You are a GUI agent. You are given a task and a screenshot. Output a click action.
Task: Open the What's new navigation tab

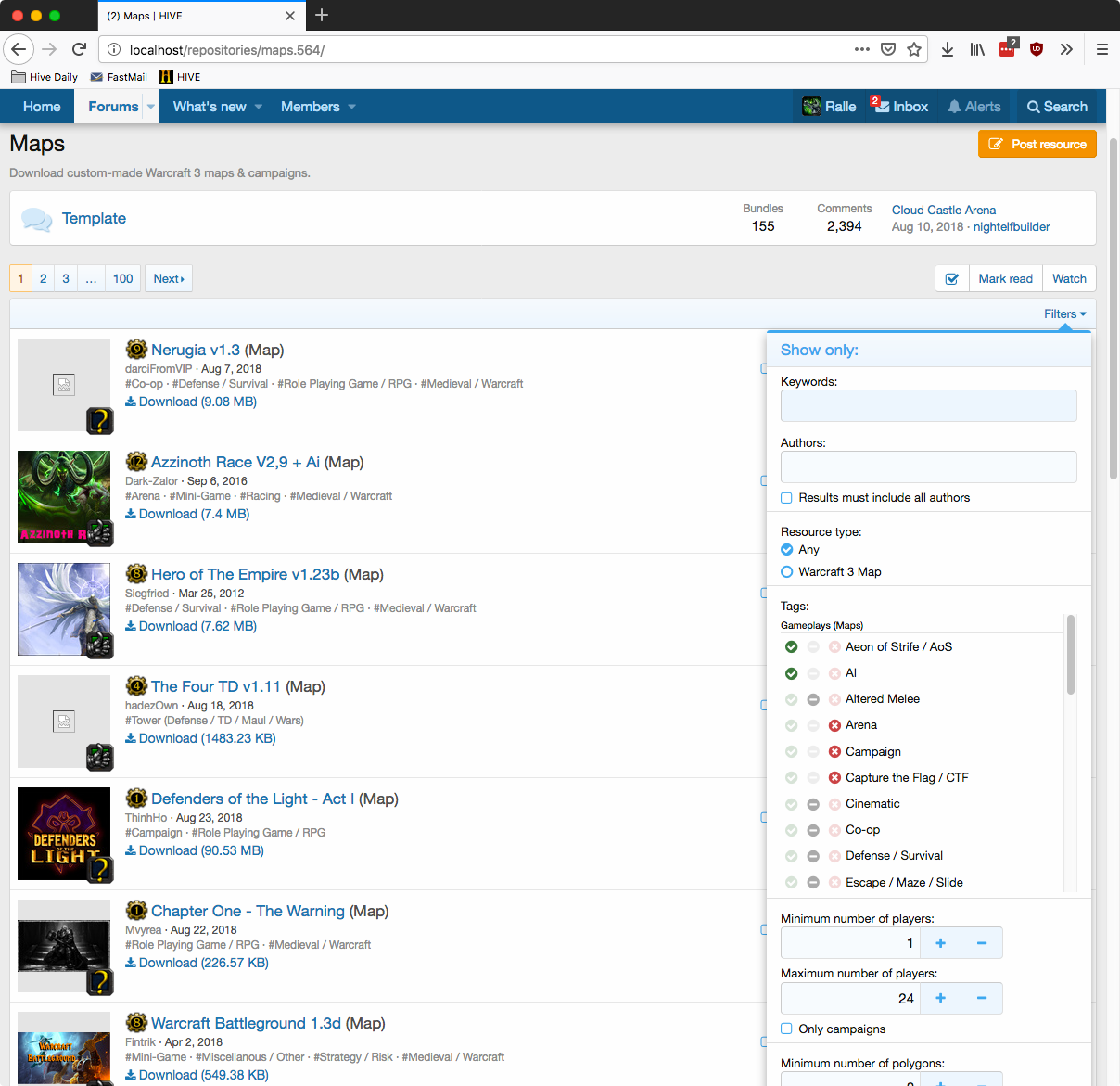point(210,107)
